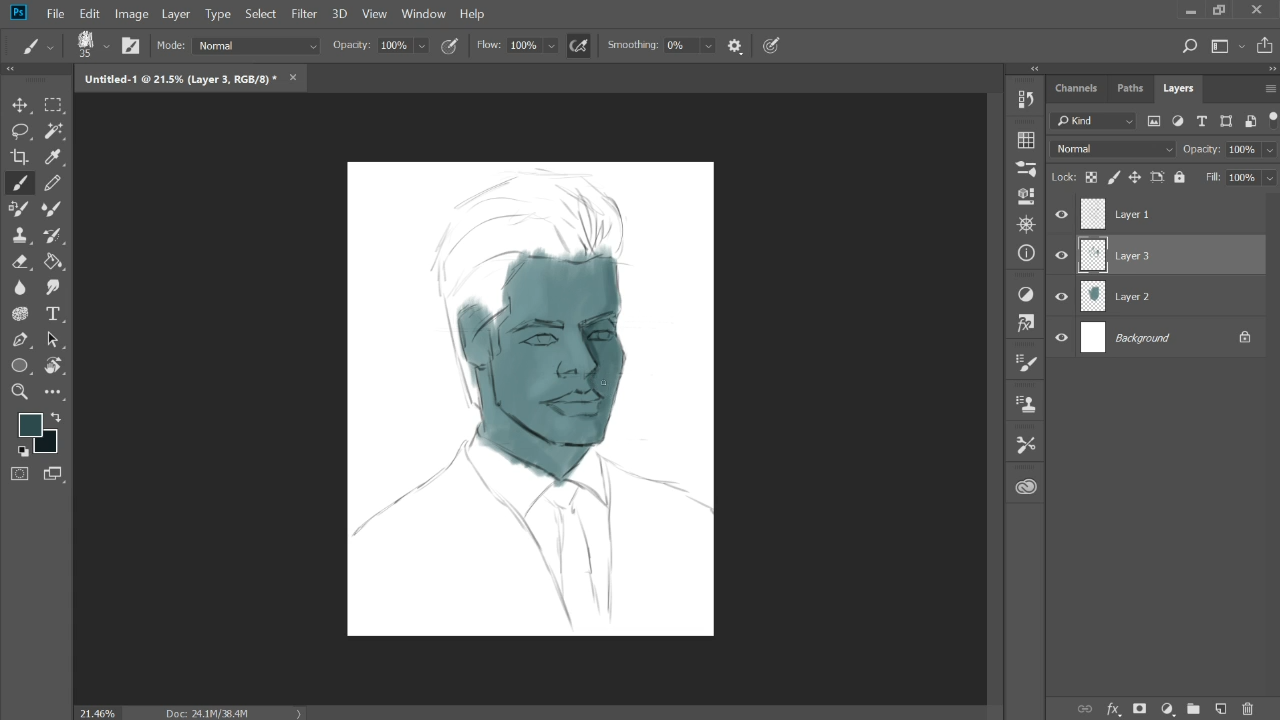Open the Search magnifier in options bar

point(1189,46)
